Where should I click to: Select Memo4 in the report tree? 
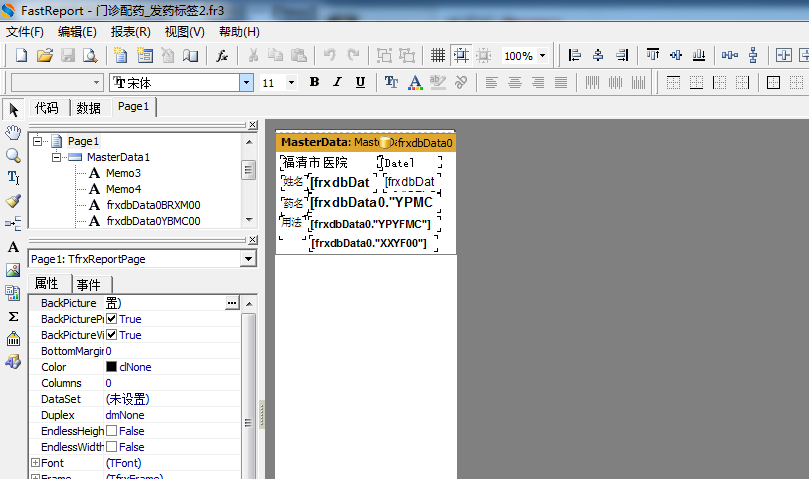tap(123, 189)
